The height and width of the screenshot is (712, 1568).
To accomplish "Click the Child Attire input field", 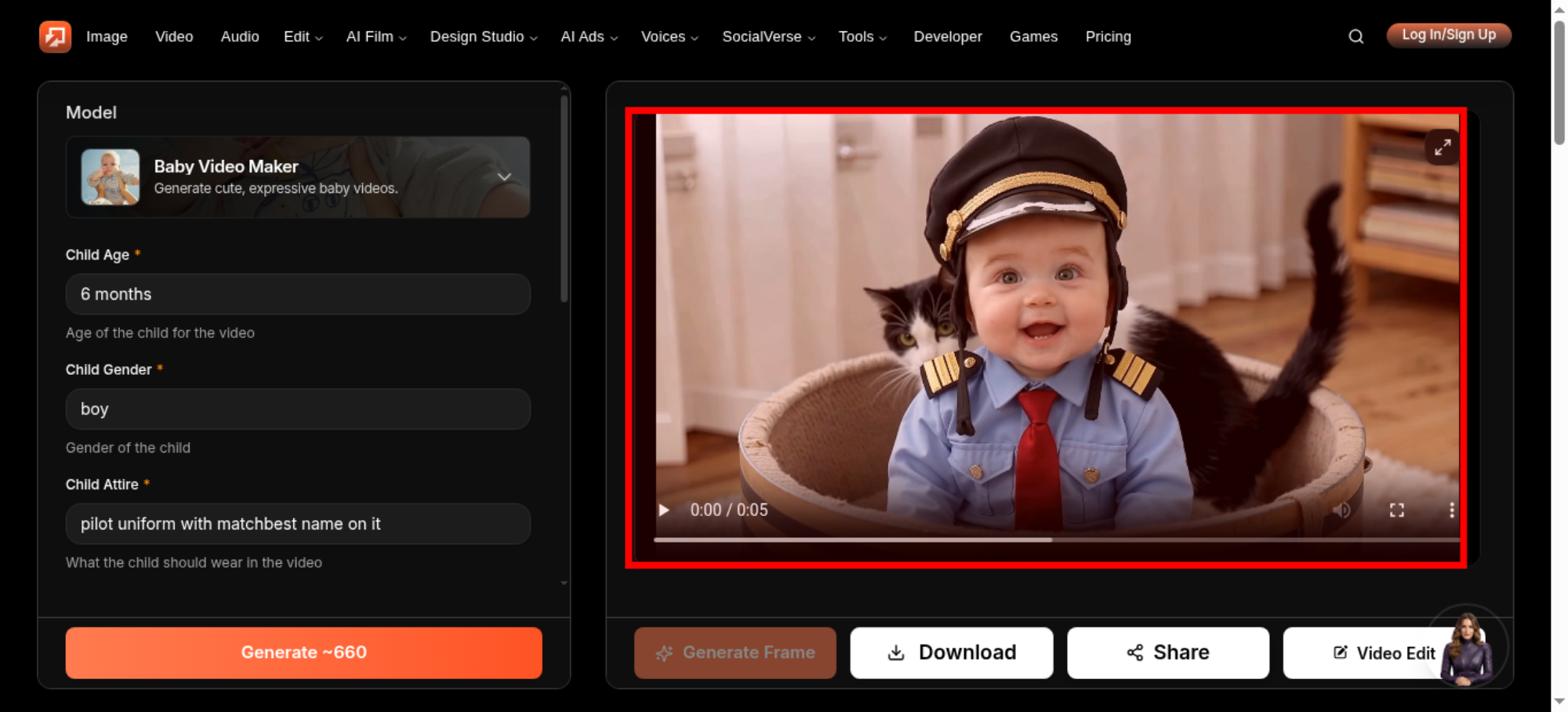I will (x=298, y=524).
